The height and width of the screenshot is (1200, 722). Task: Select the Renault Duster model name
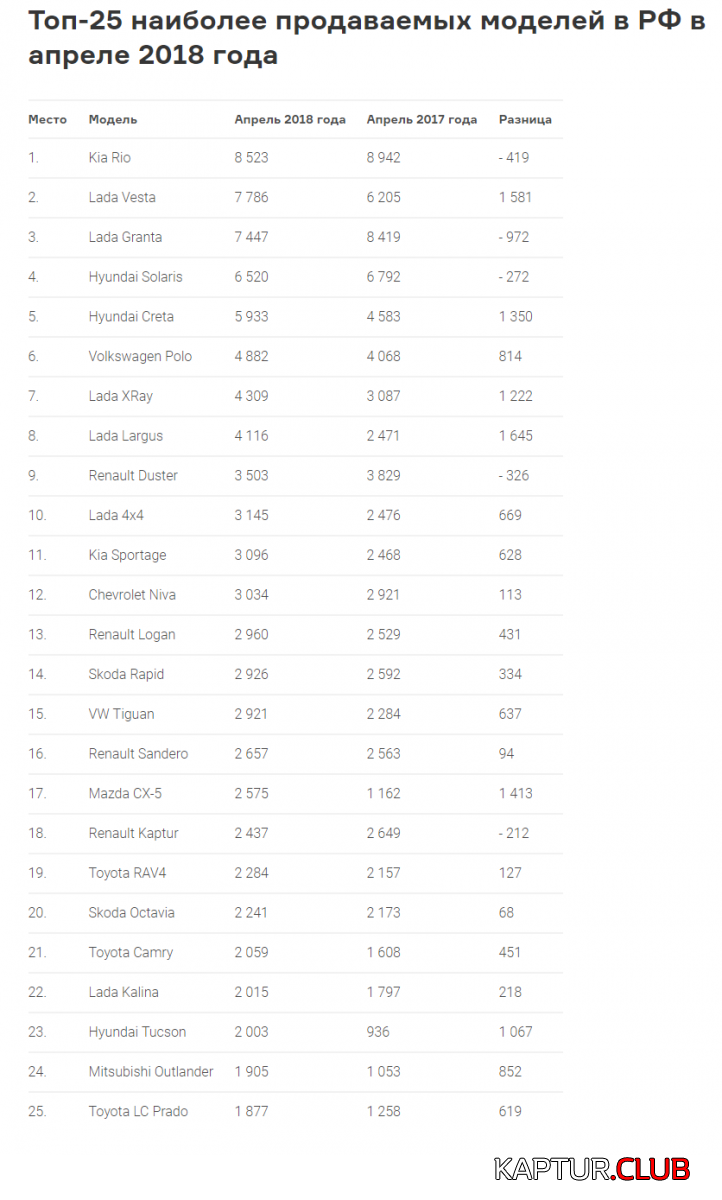[x=133, y=475]
